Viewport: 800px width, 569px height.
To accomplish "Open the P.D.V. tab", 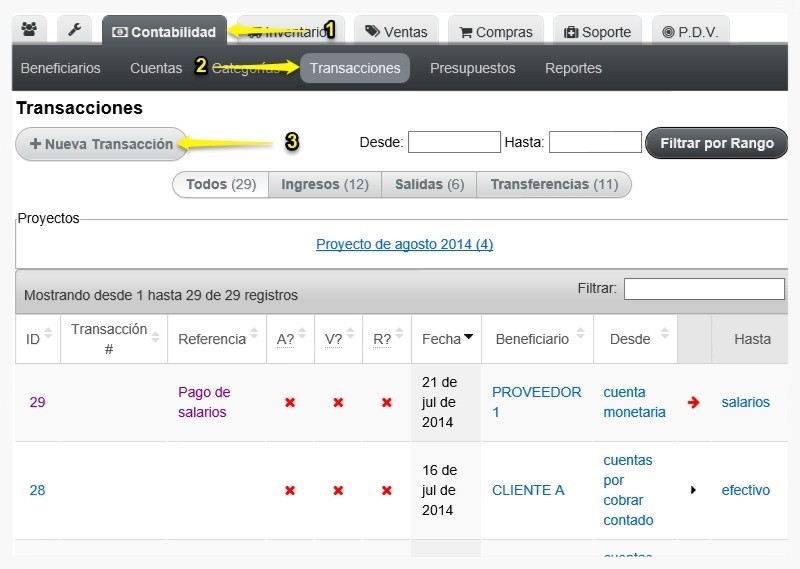I will point(690,32).
